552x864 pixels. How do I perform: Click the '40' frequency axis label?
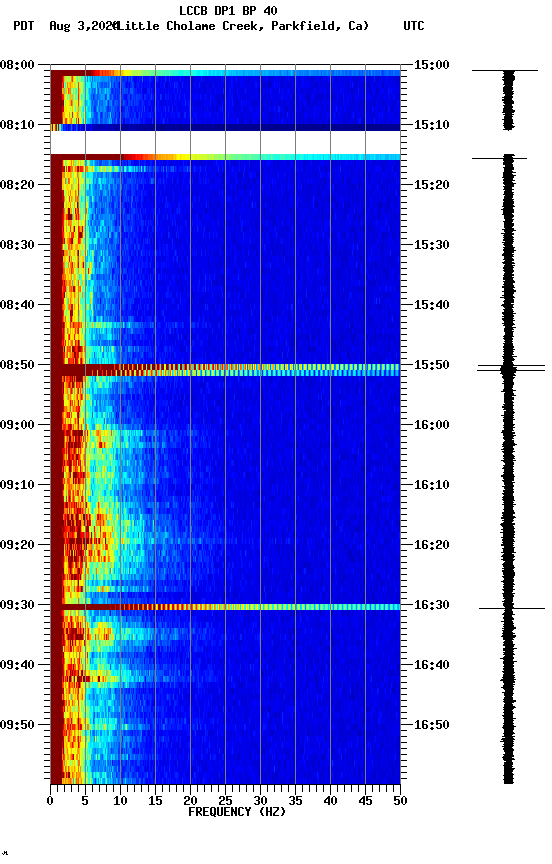coord(330,801)
